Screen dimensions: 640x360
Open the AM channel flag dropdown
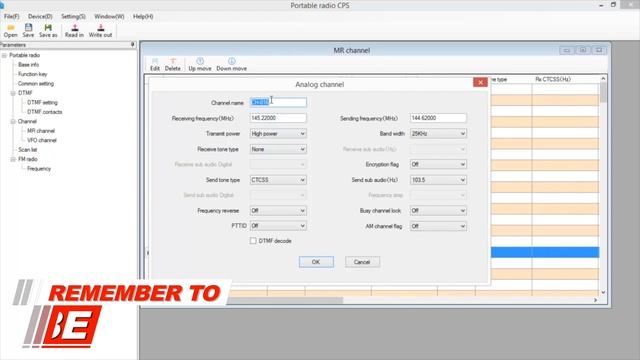click(438, 226)
